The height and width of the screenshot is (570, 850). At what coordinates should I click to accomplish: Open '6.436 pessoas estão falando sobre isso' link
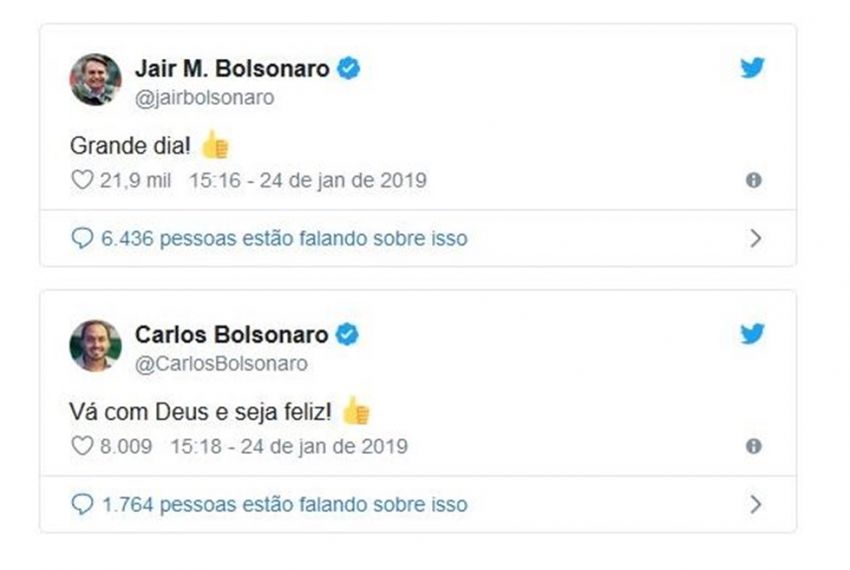pyautogui.click(x=284, y=239)
